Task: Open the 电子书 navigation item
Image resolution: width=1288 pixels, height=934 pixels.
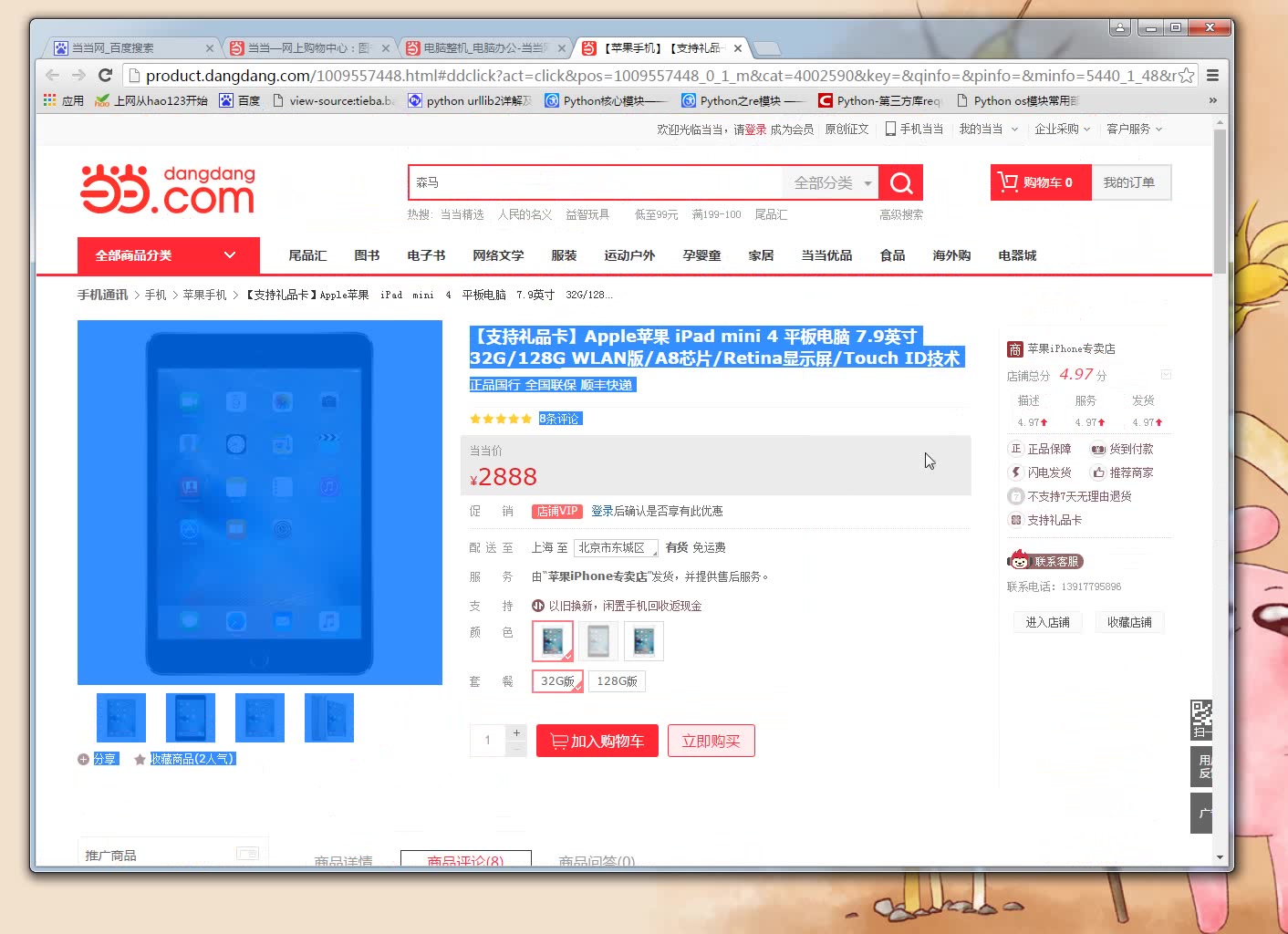Action: [x=426, y=255]
